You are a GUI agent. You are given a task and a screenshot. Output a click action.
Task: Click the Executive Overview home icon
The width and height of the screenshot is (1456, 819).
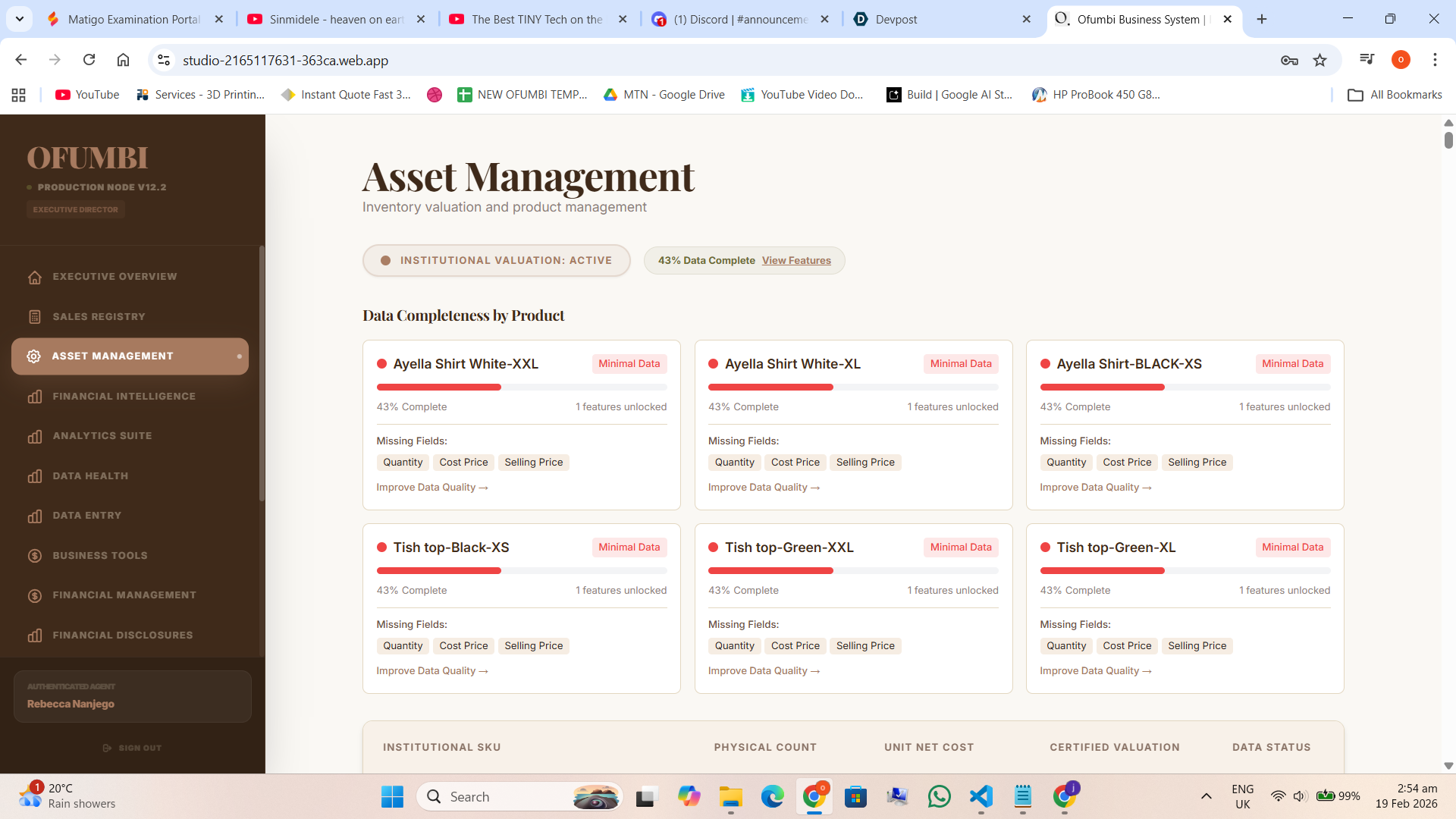35,278
